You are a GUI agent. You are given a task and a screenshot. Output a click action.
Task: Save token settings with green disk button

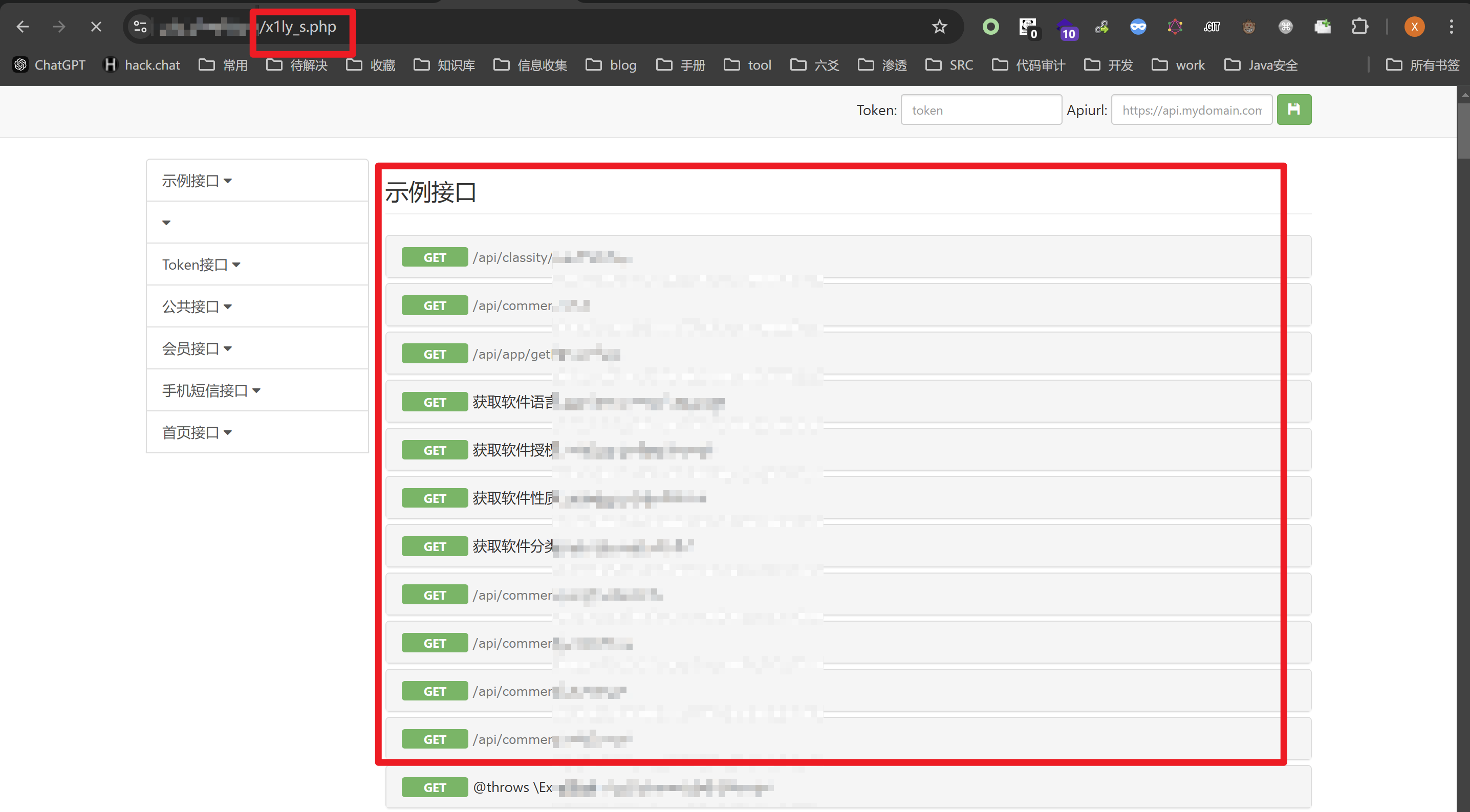click(1293, 109)
